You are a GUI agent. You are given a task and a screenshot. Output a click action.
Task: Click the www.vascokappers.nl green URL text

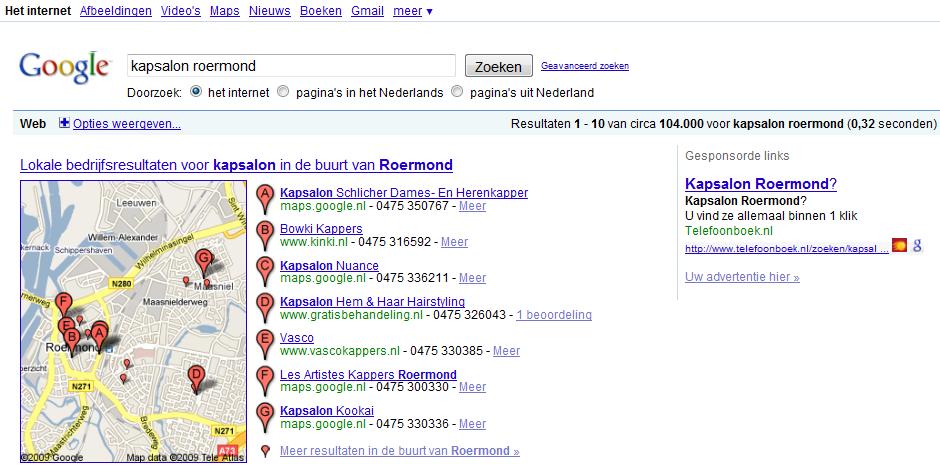point(339,351)
